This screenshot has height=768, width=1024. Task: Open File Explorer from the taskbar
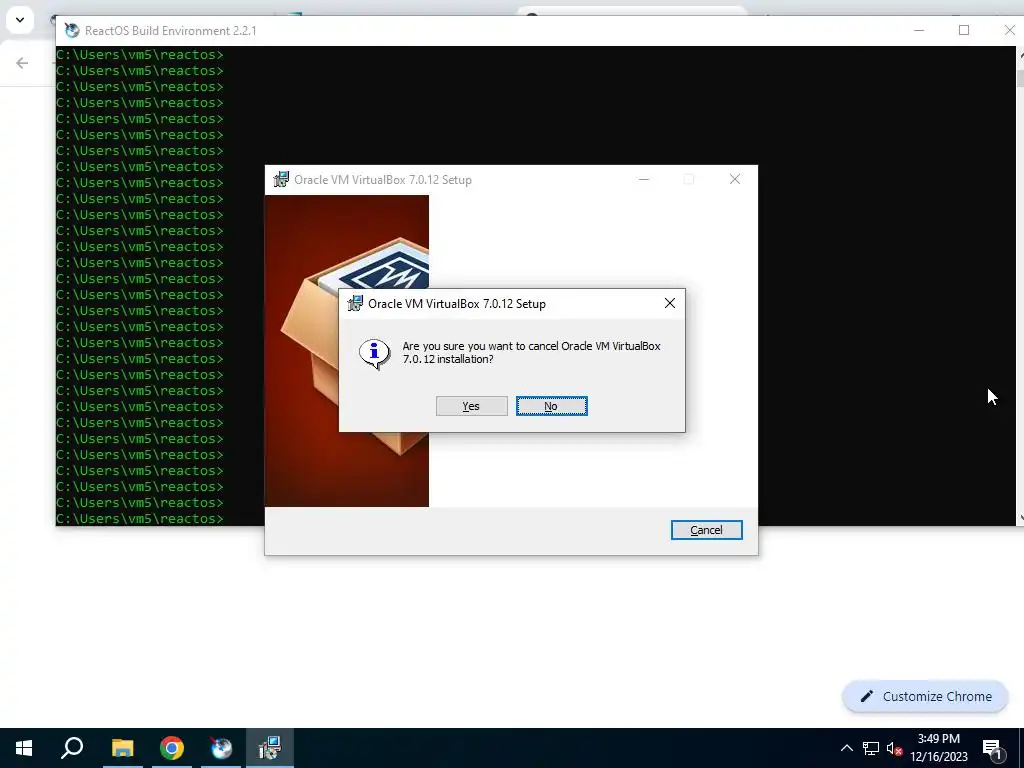(122, 748)
